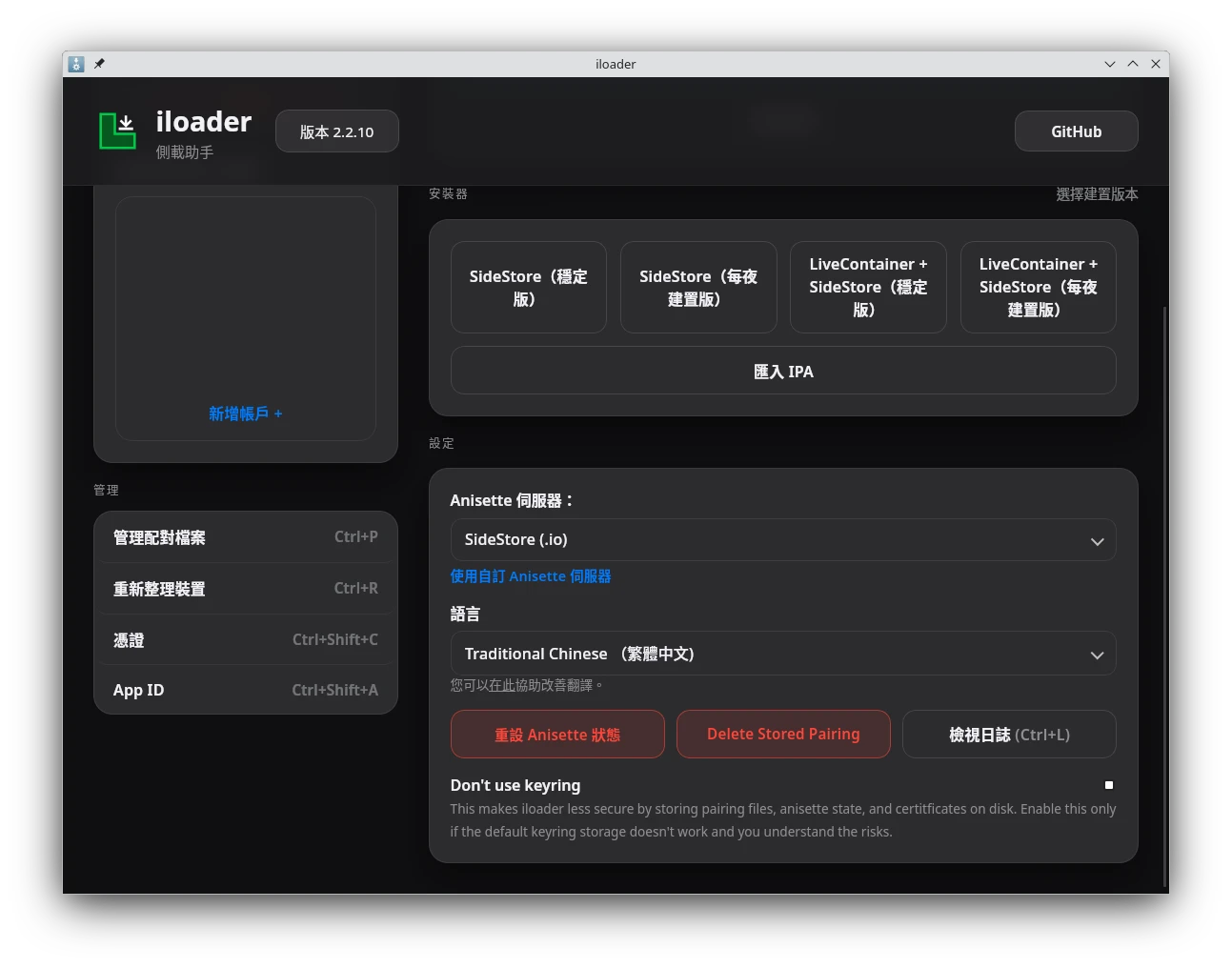Click the Delete Stored Pairing button
Viewport: 1232px width, 968px height.
[783, 735]
